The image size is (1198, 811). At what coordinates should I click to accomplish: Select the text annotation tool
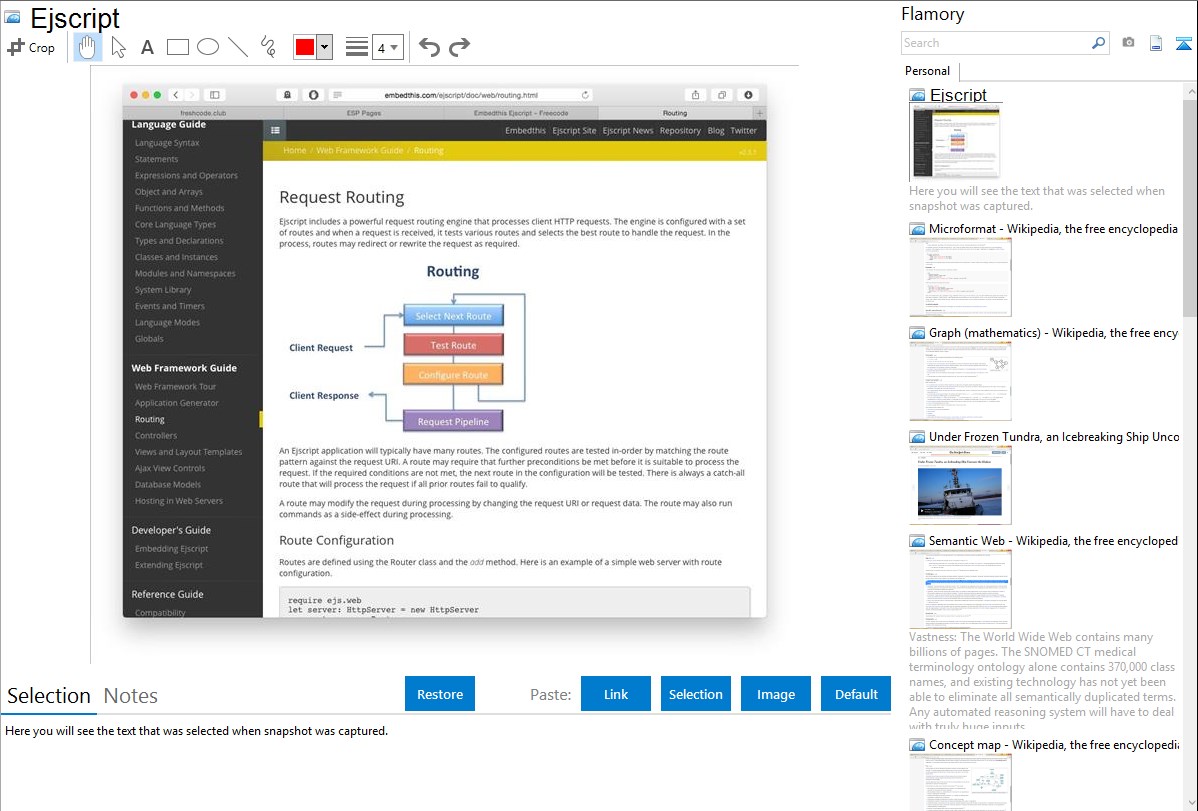pos(147,47)
